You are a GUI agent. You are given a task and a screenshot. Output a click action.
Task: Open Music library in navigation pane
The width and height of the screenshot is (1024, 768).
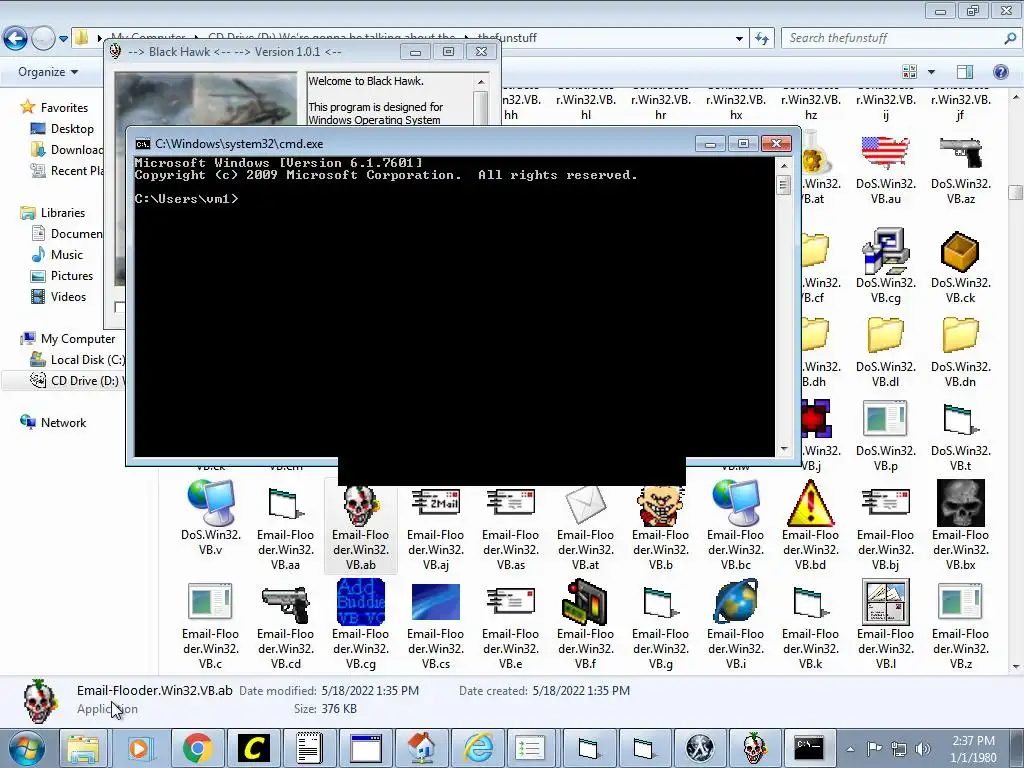pyautogui.click(x=67, y=255)
